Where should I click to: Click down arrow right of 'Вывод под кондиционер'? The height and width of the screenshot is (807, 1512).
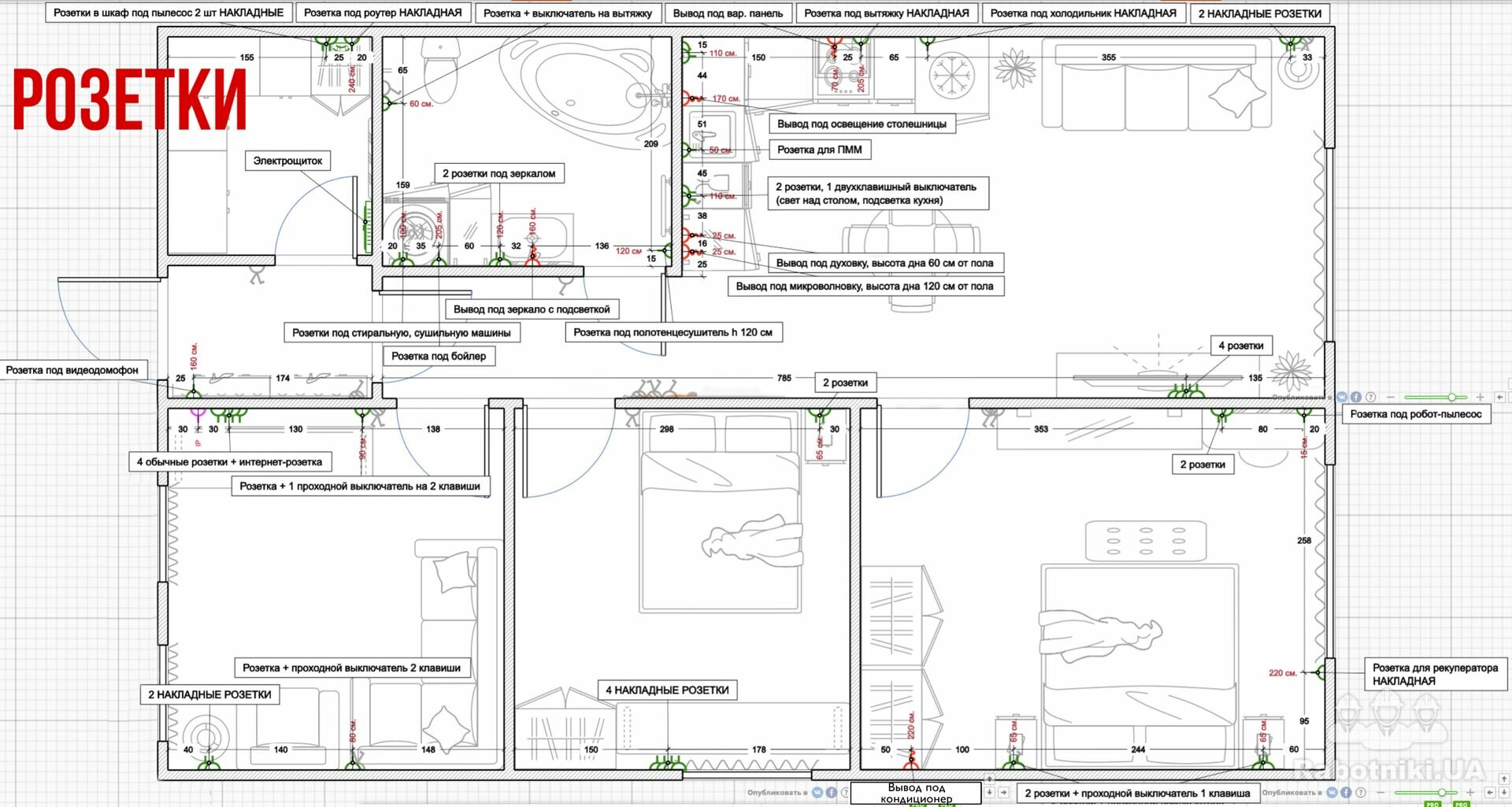tap(990, 792)
